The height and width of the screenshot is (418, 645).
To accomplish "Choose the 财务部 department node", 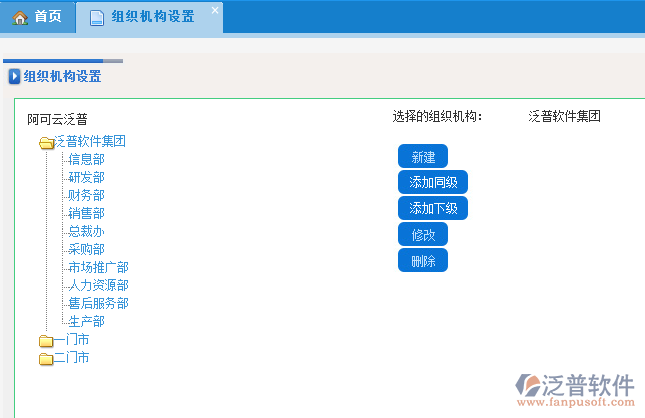I will coord(86,196).
